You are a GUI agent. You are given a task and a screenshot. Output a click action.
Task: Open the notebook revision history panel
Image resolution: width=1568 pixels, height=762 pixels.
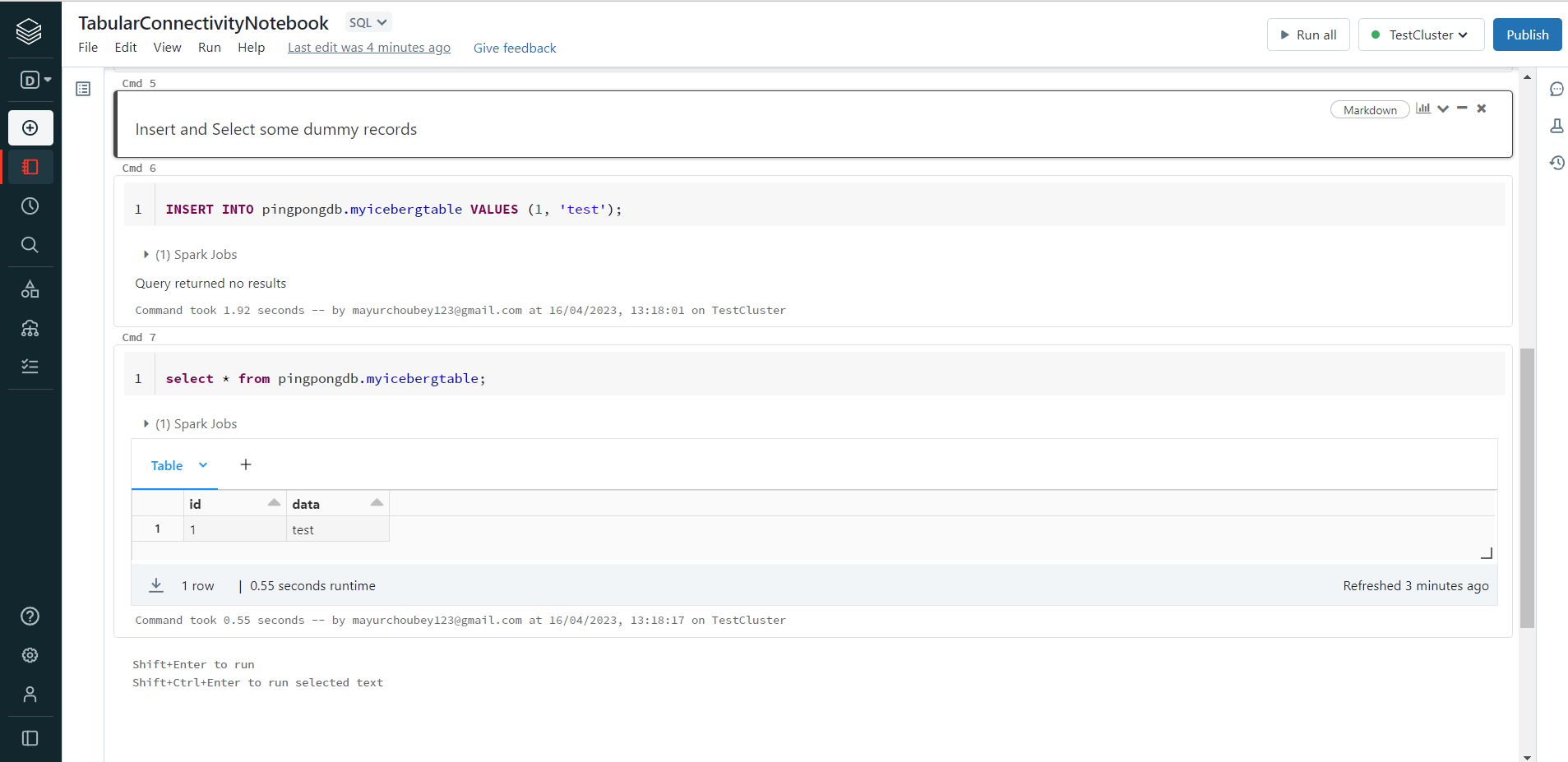pos(1557,163)
